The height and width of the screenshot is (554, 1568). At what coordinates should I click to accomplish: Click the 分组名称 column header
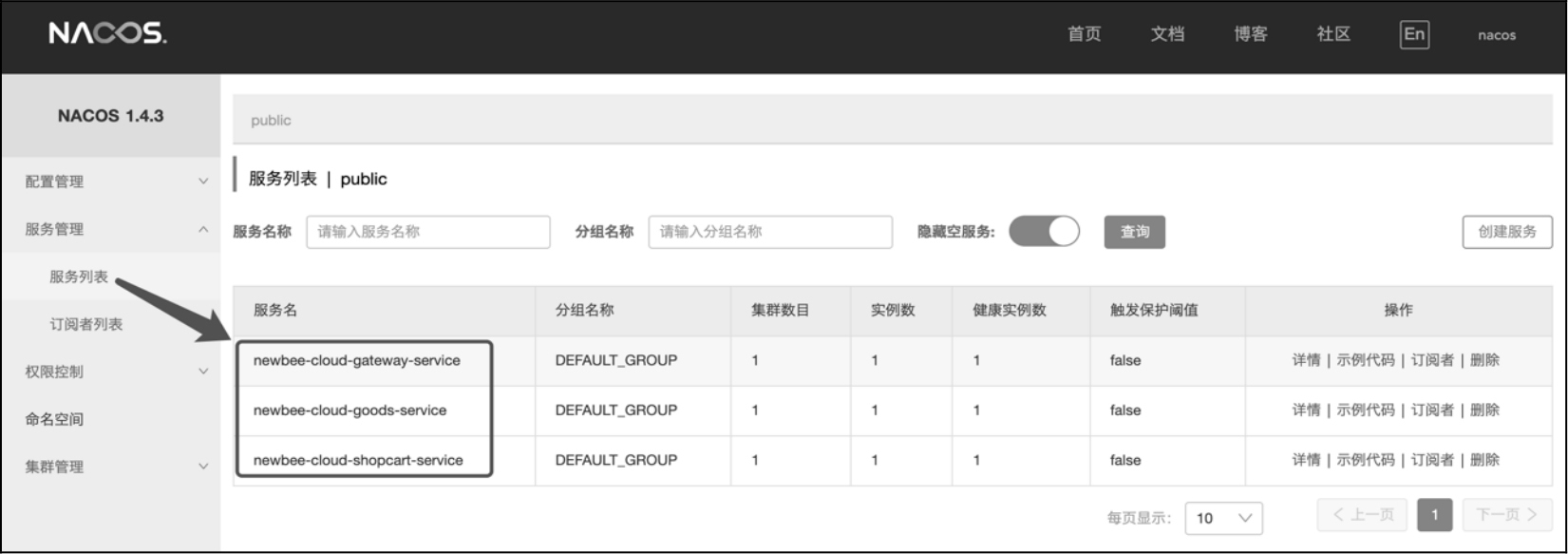click(x=585, y=310)
